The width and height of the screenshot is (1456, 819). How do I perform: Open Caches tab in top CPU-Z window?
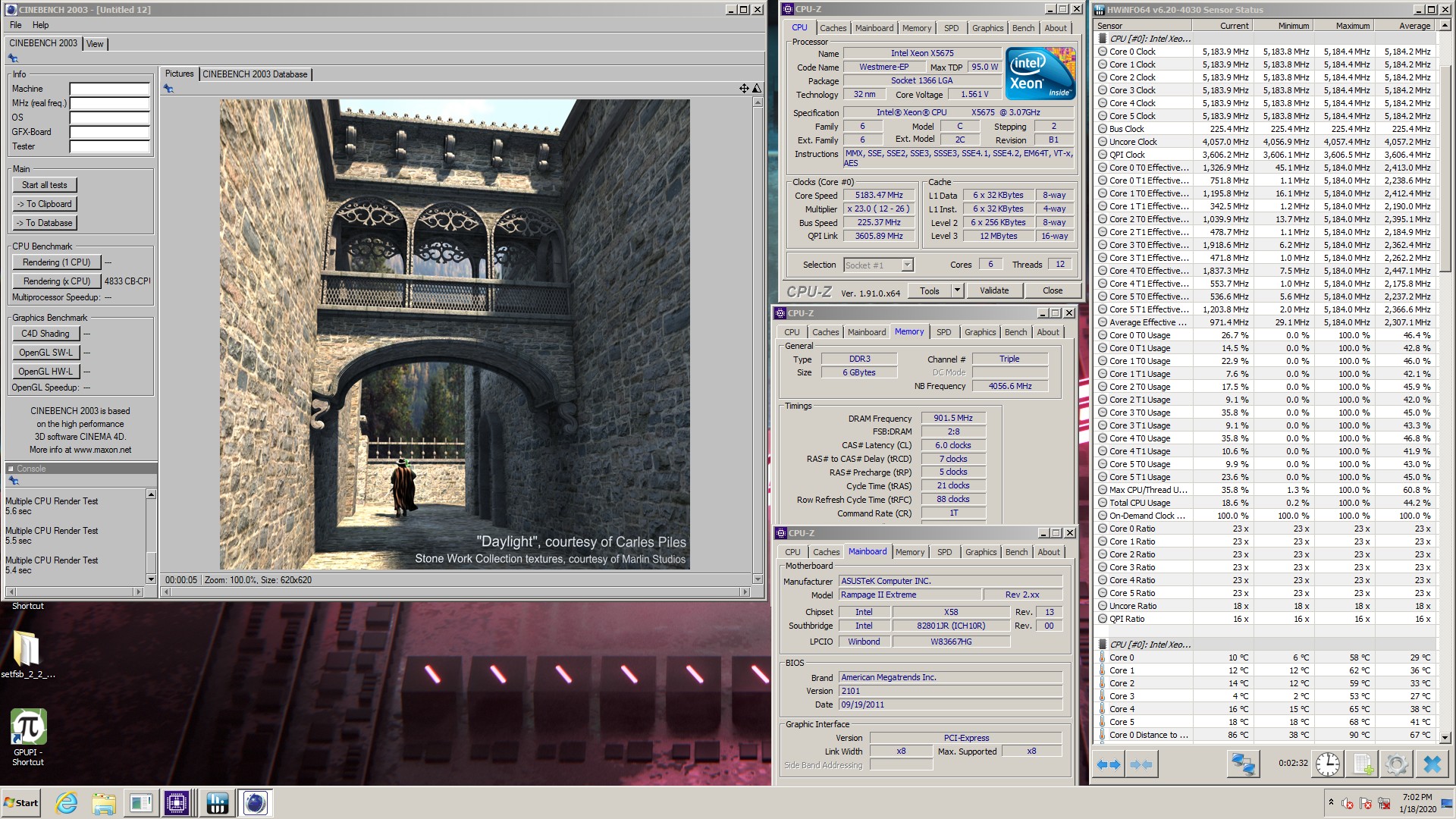point(833,28)
